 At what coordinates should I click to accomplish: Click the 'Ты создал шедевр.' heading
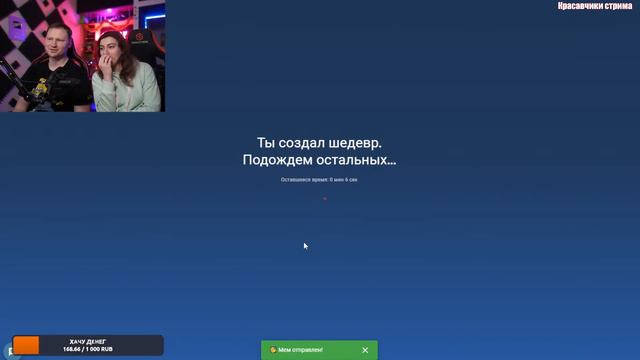click(x=319, y=143)
